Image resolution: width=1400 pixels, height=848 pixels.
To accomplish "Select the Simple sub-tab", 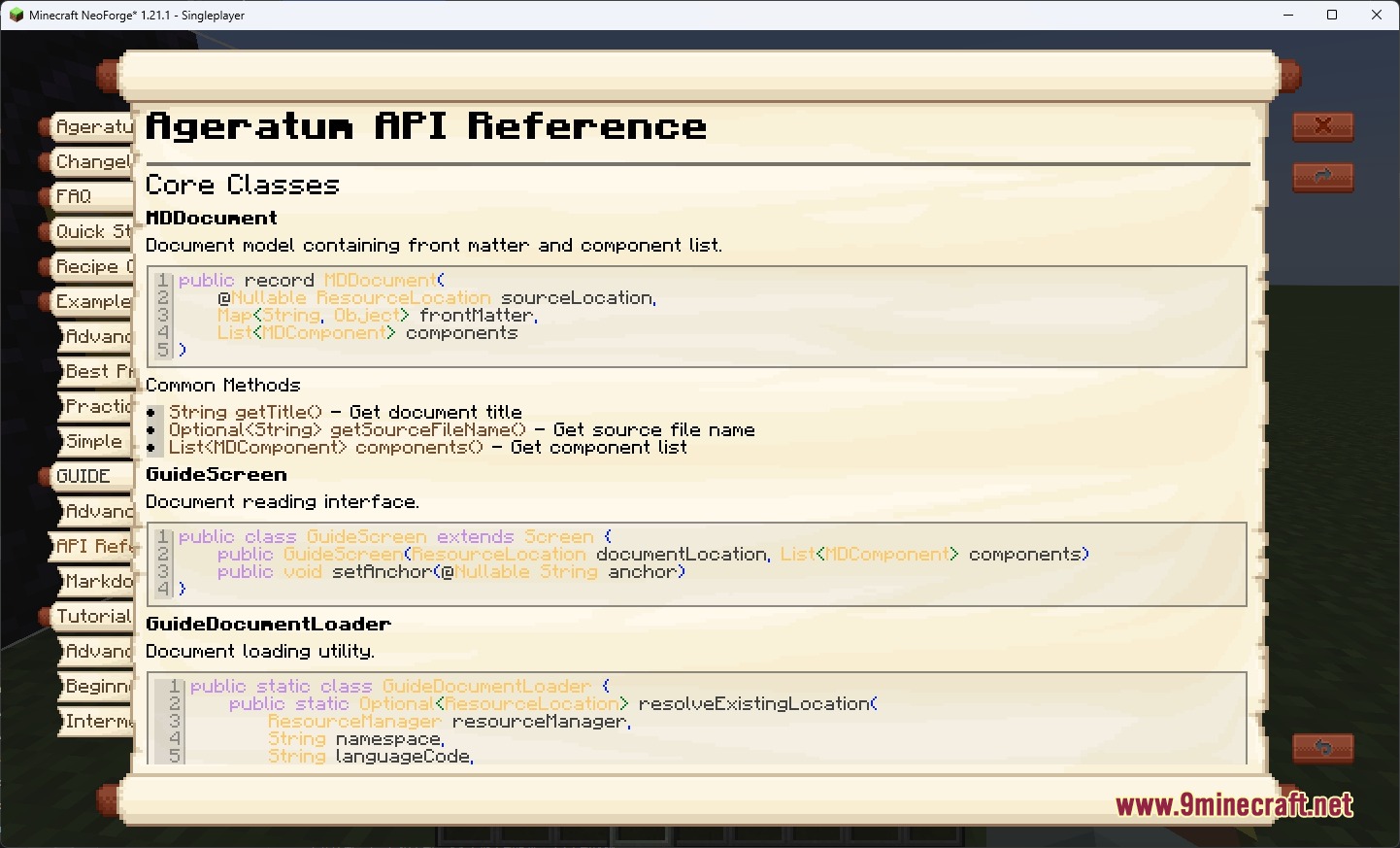I will click(95, 442).
